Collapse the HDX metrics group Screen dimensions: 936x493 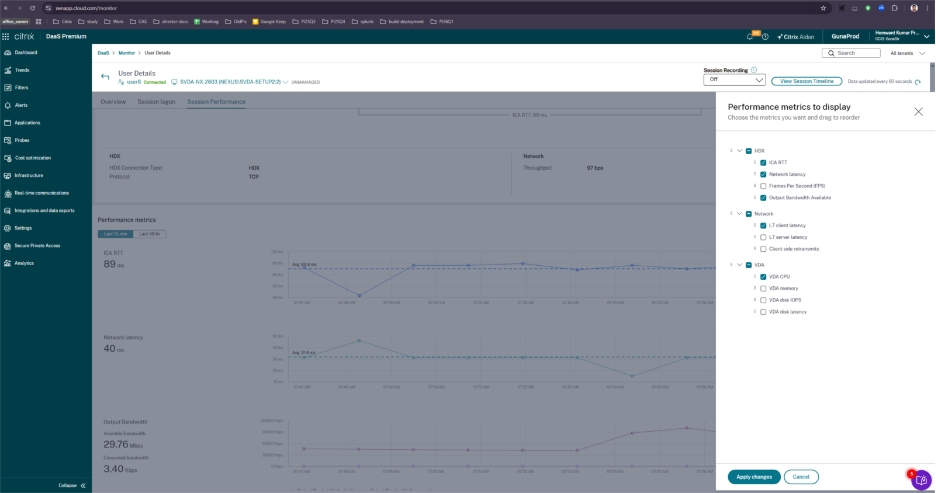pos(739,150)
